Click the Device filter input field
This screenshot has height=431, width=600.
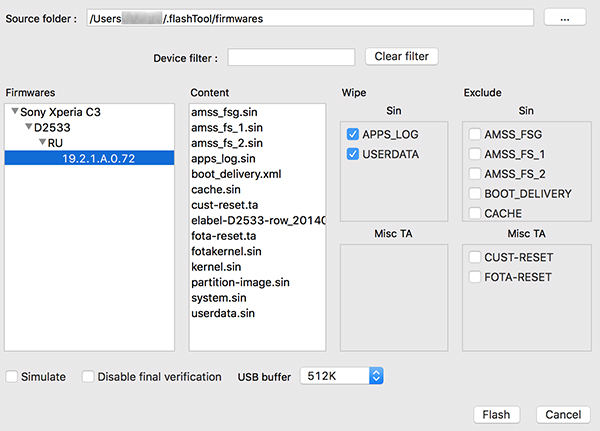pyautogui.click(x=291, y=57)
